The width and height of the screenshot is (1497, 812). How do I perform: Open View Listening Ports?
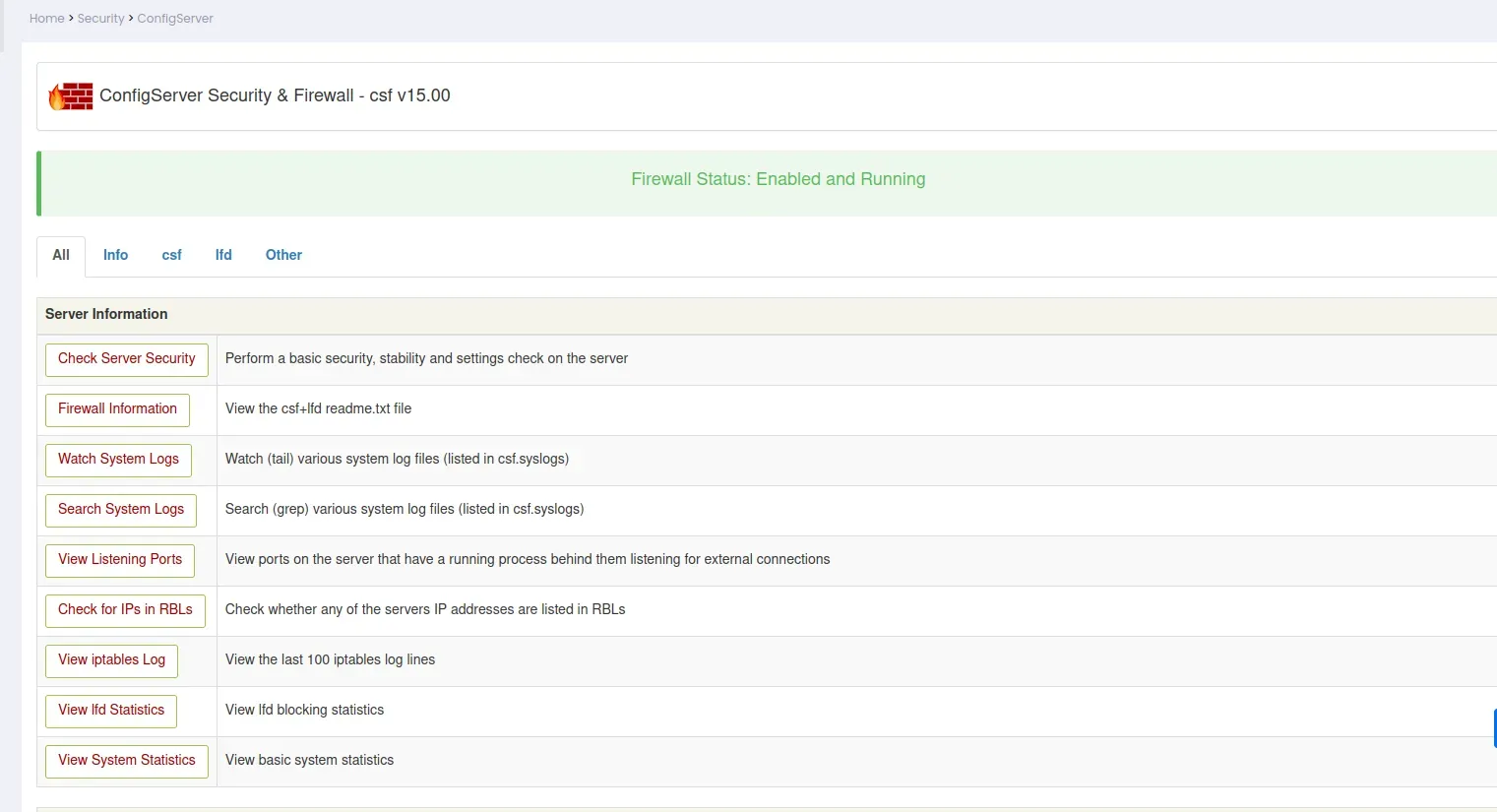[x=120, y=560]
